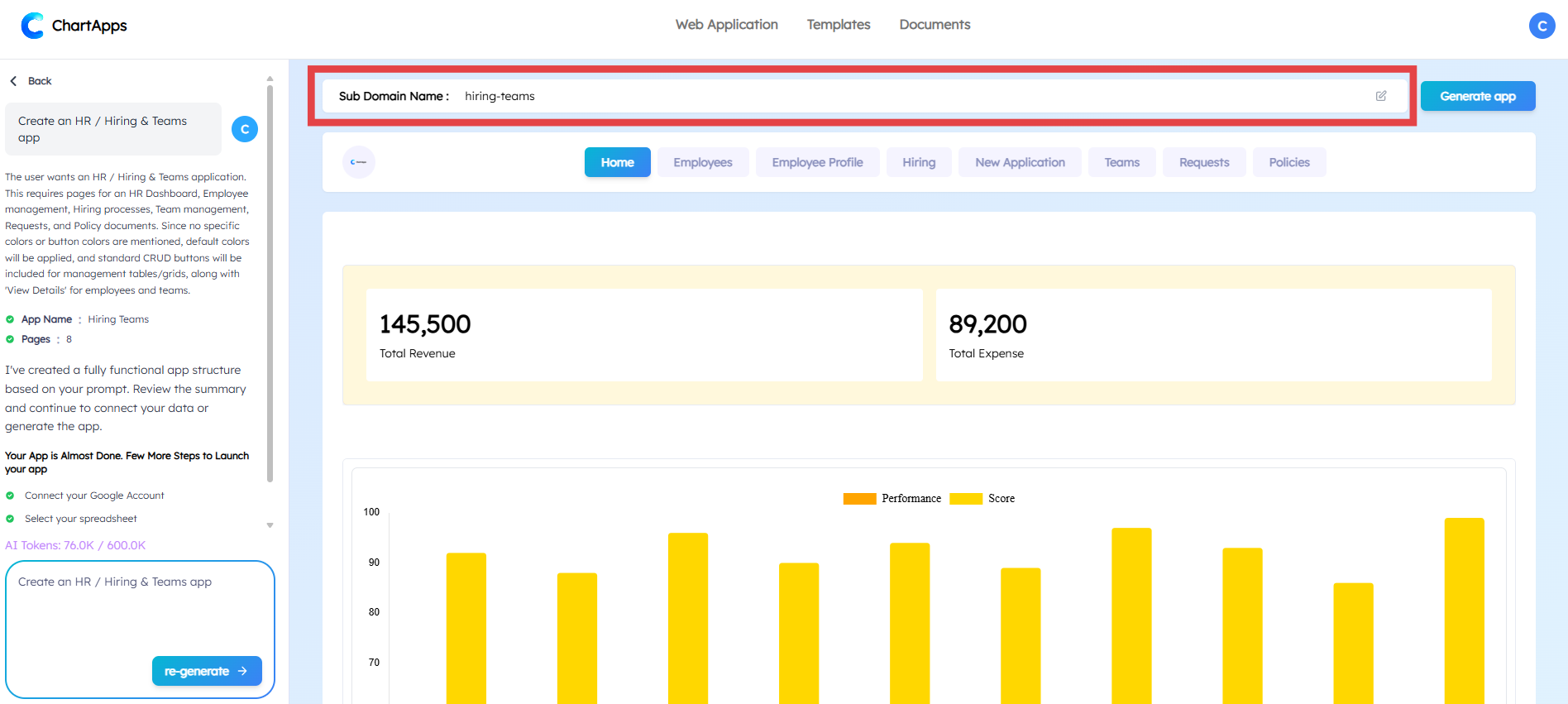Screen dimensions: 1568x704
Task: Click the ChartApps logo icon
Action: (x=32, y=26)
